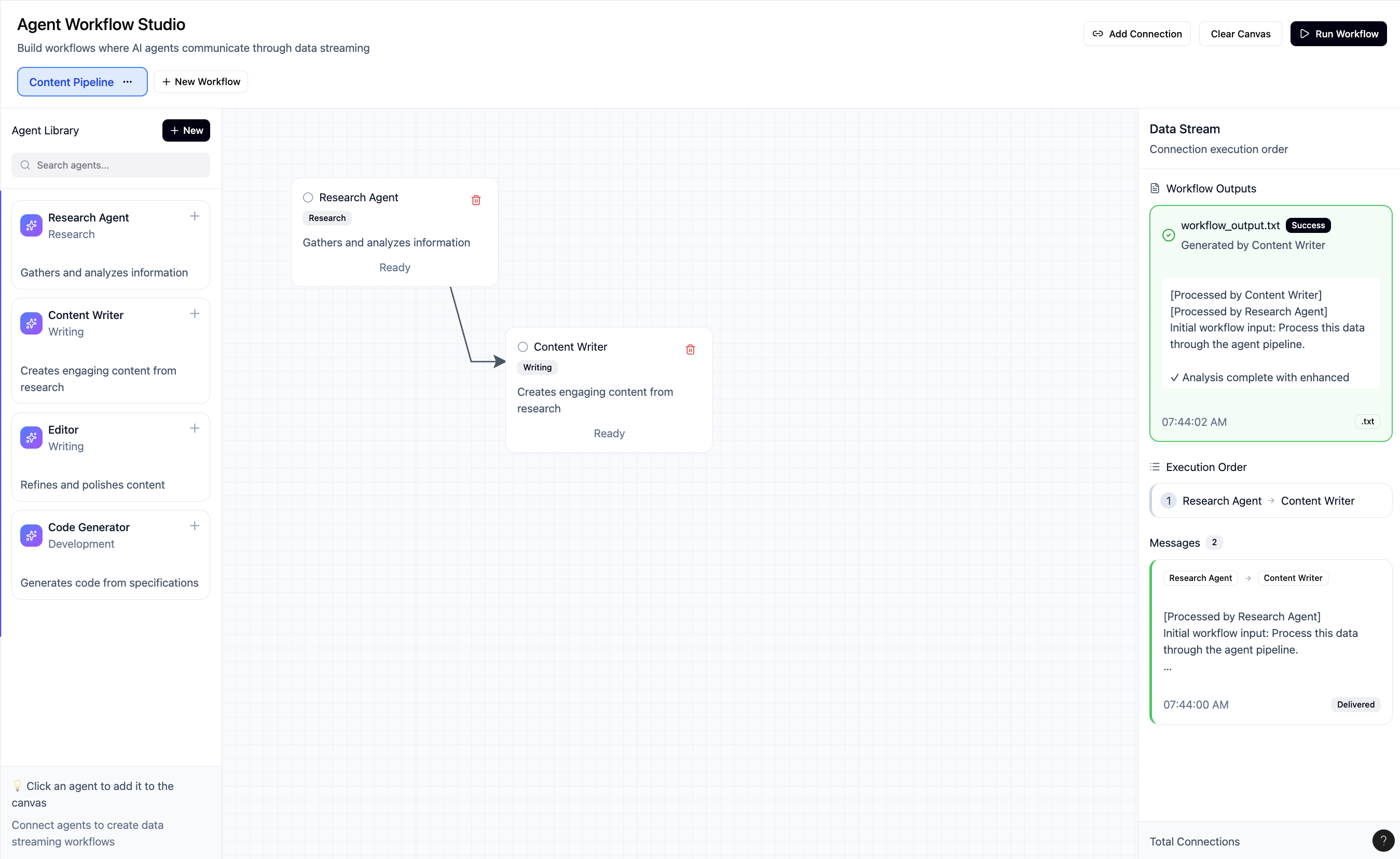Create a New Workflow tab
This screenshot has height=859, width=1400.
point(201,82)
